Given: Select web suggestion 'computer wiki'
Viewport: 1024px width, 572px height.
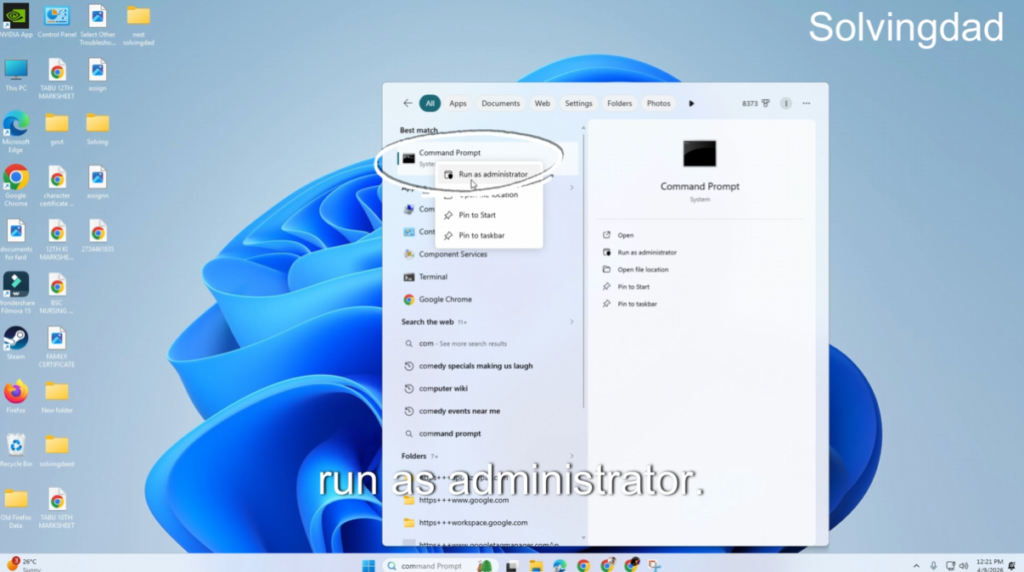Looking at the screenshot, I should (443, 388).
